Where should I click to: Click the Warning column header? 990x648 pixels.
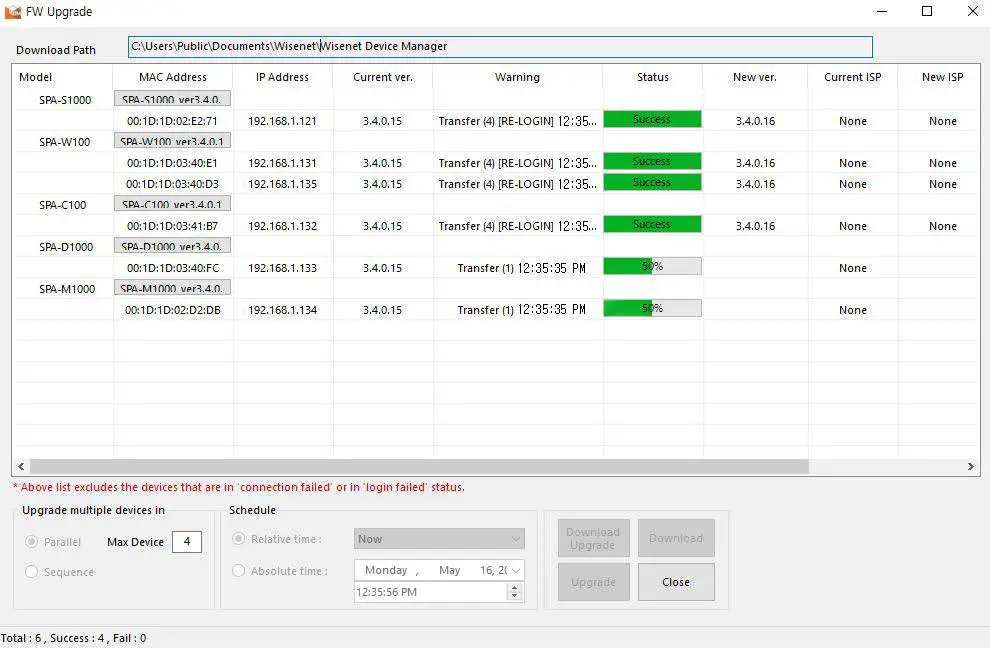[517, 77]
